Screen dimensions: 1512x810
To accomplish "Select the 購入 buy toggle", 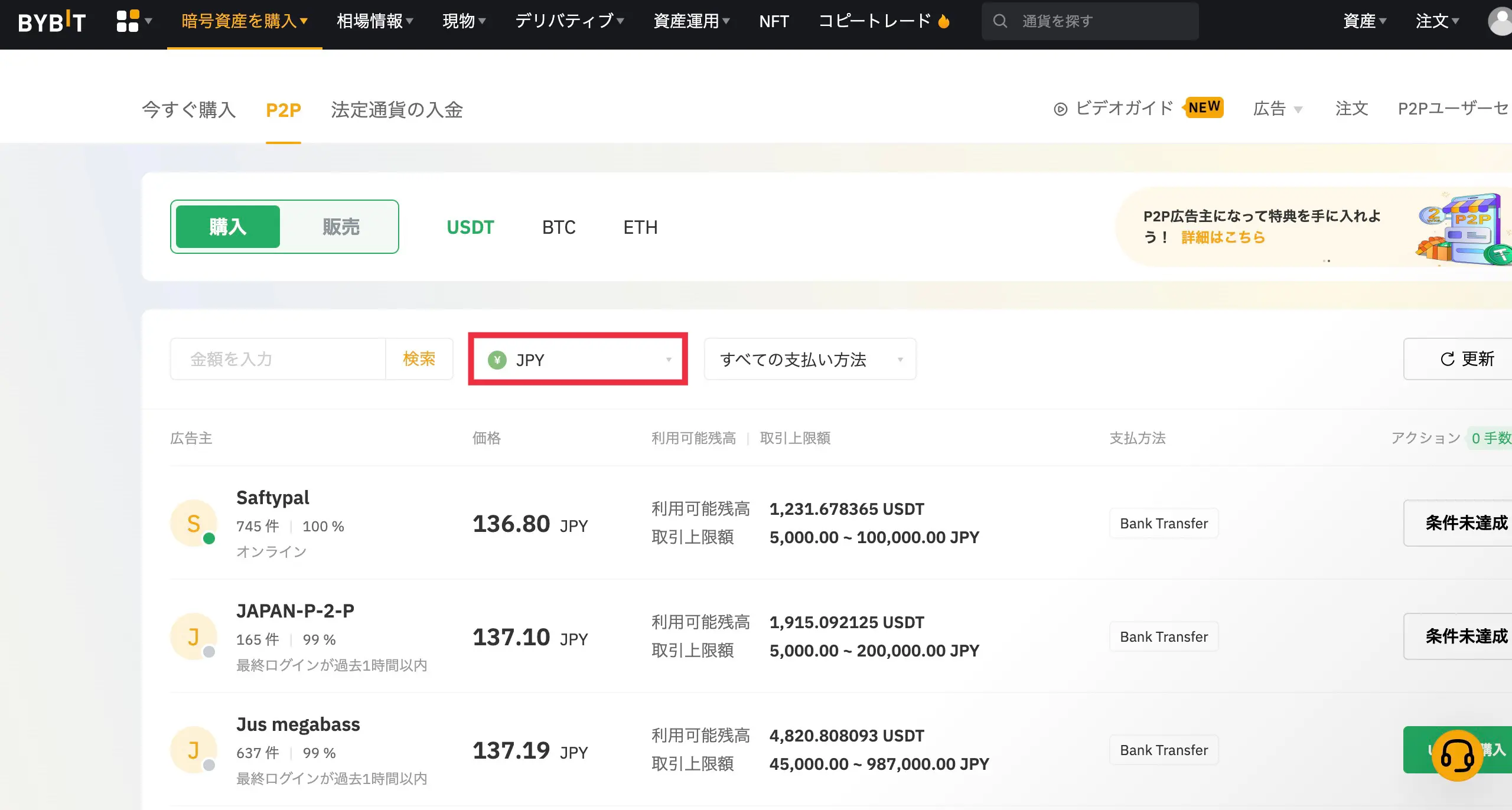I will coord(228,227).
